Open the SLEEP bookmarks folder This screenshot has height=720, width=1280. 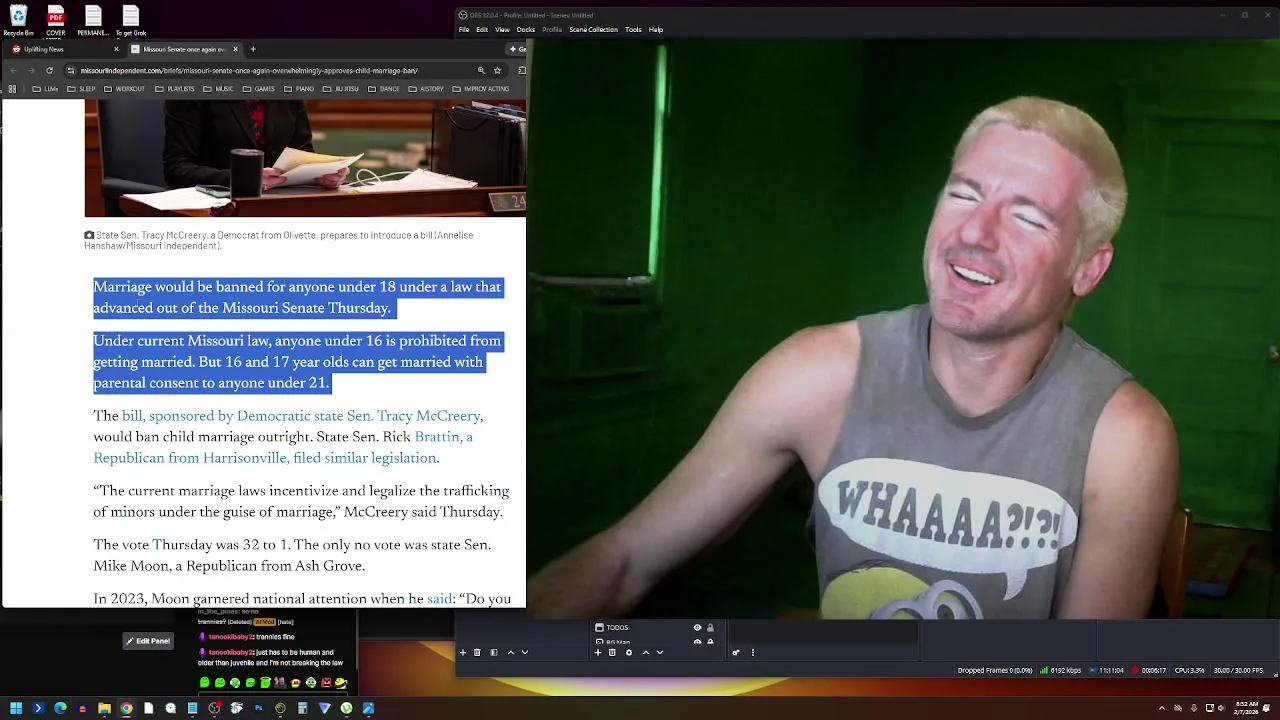[x=81, y=89]
